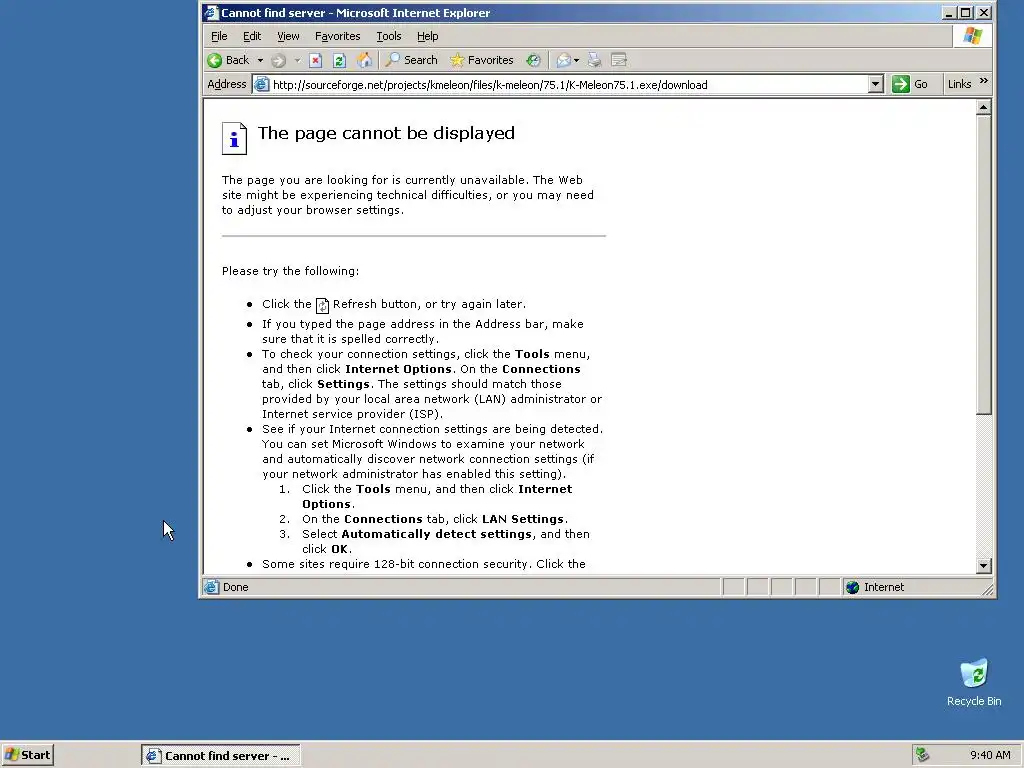Click the Links toolbar label

point(959,84)
